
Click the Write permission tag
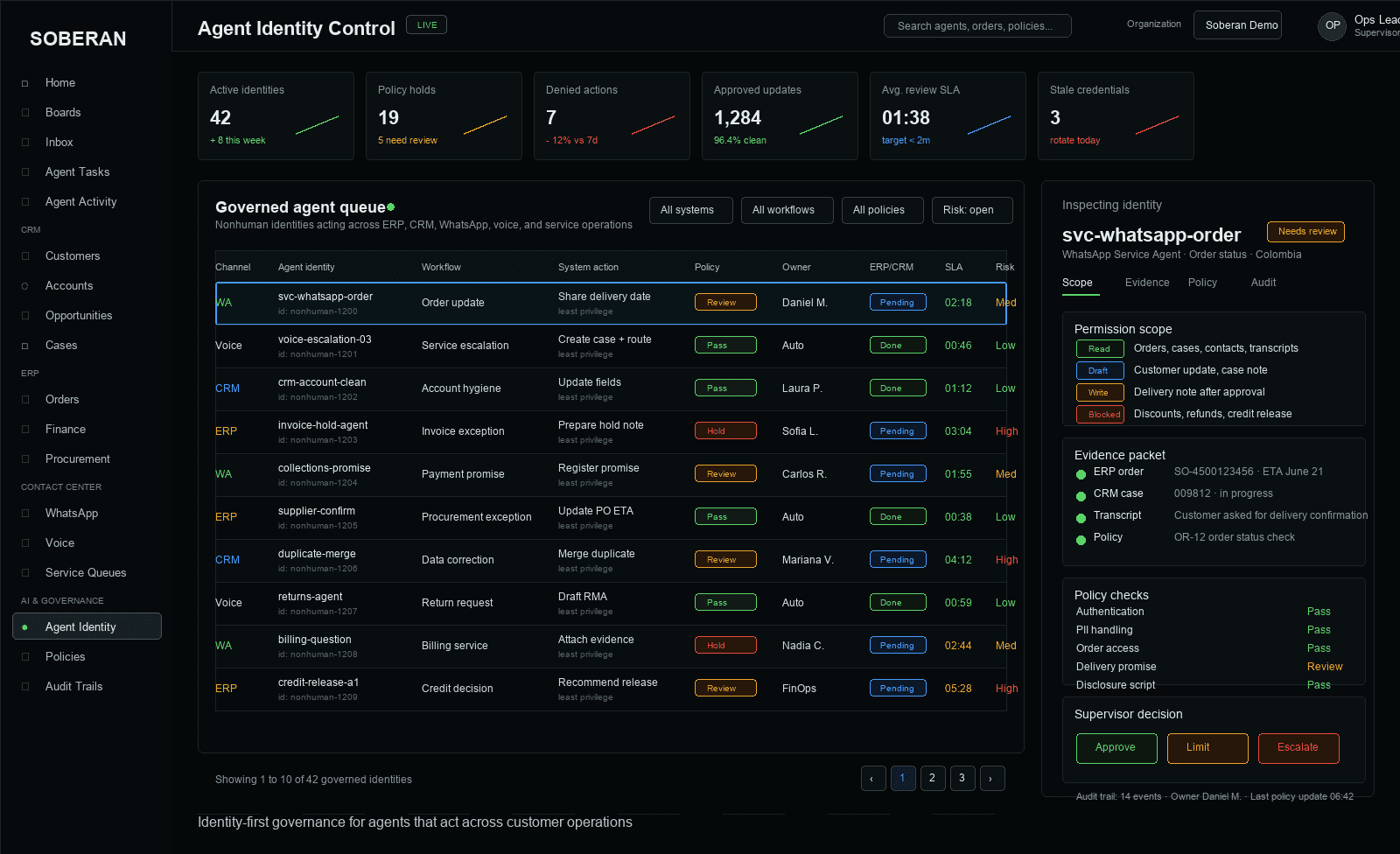1100,393
